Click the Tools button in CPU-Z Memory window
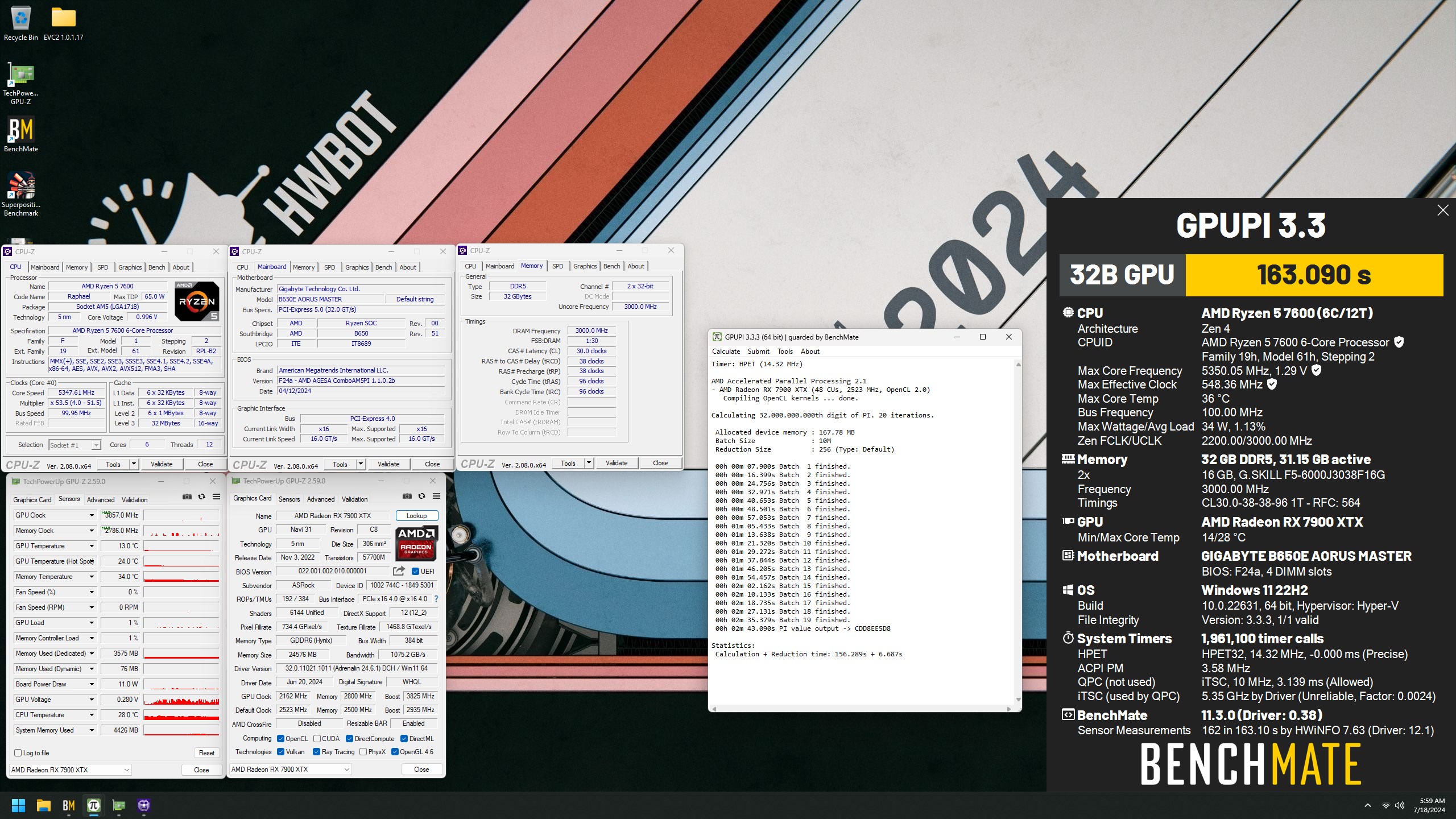The width and height of the screenshot is (1456, 819). click(x=568, y=463)
